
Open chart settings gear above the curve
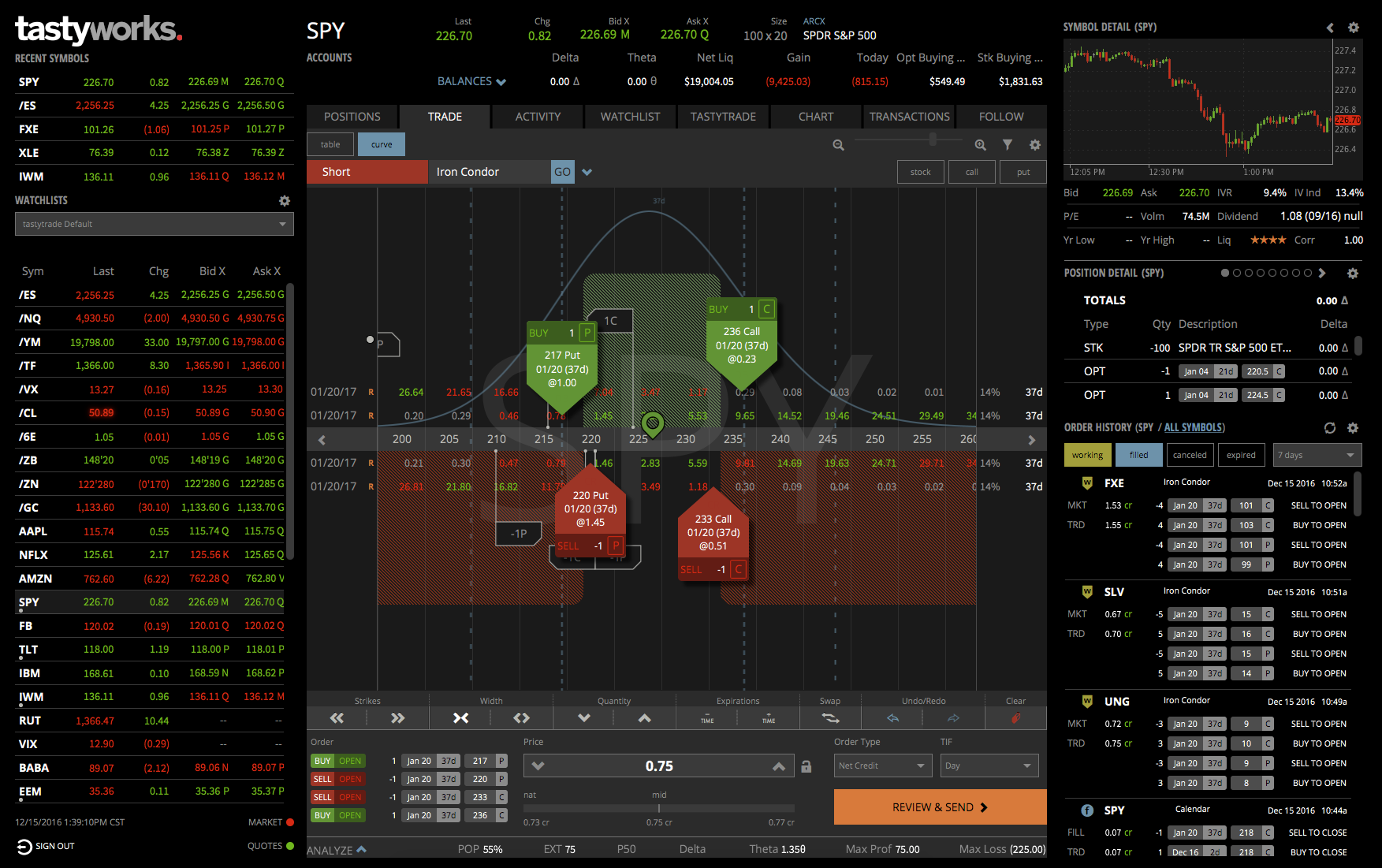point(1035,145)
